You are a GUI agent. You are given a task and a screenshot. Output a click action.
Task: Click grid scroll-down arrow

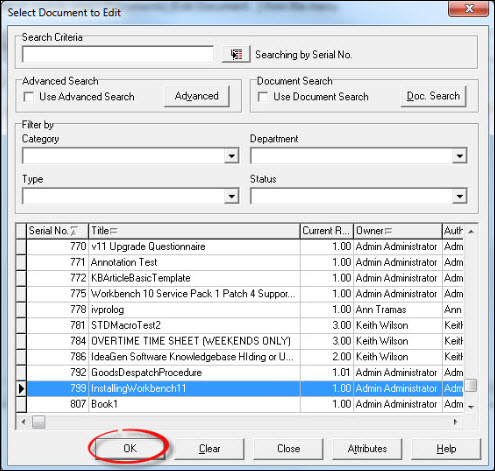pos(471,407)
